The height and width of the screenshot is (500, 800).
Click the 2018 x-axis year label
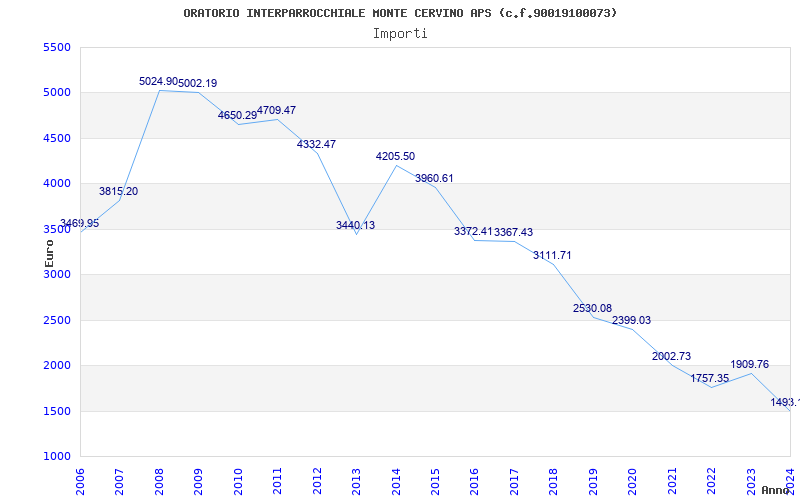[x=553, y=482]
